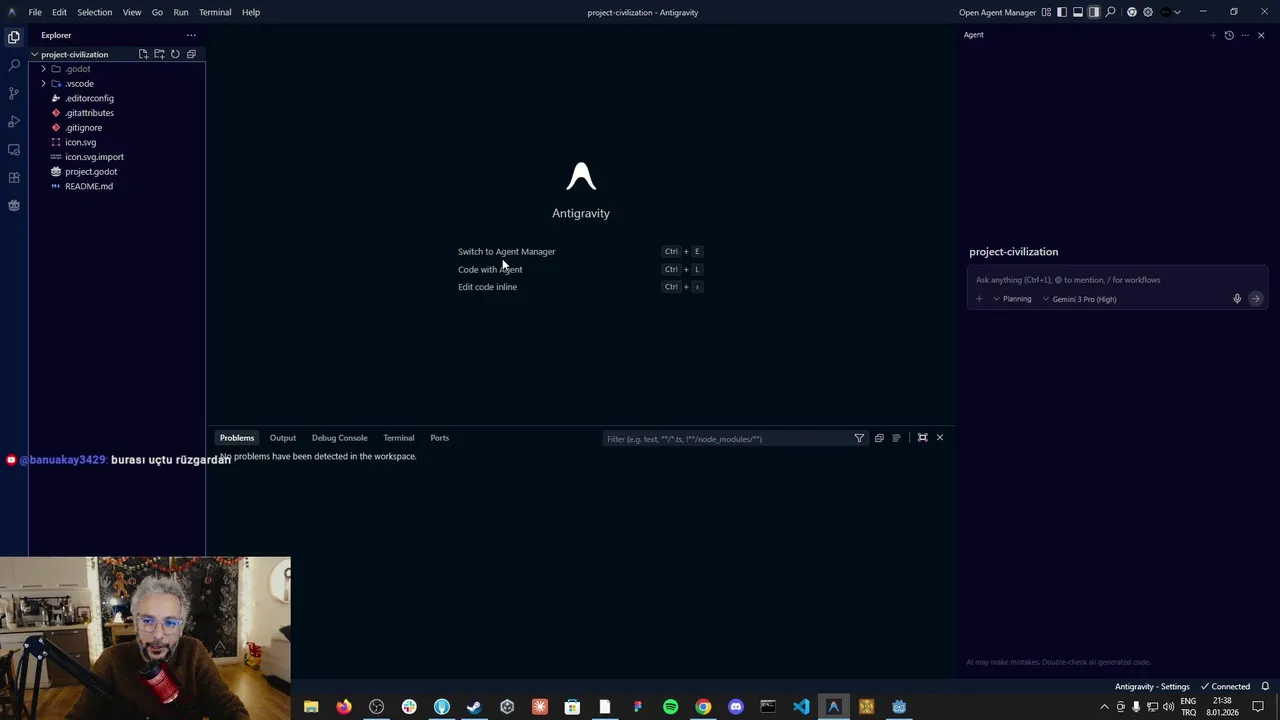The height and width of the screenshot is (720, 1280).
Task: Open the browser Chrome icon in title bar
Action: [1132, 12]
